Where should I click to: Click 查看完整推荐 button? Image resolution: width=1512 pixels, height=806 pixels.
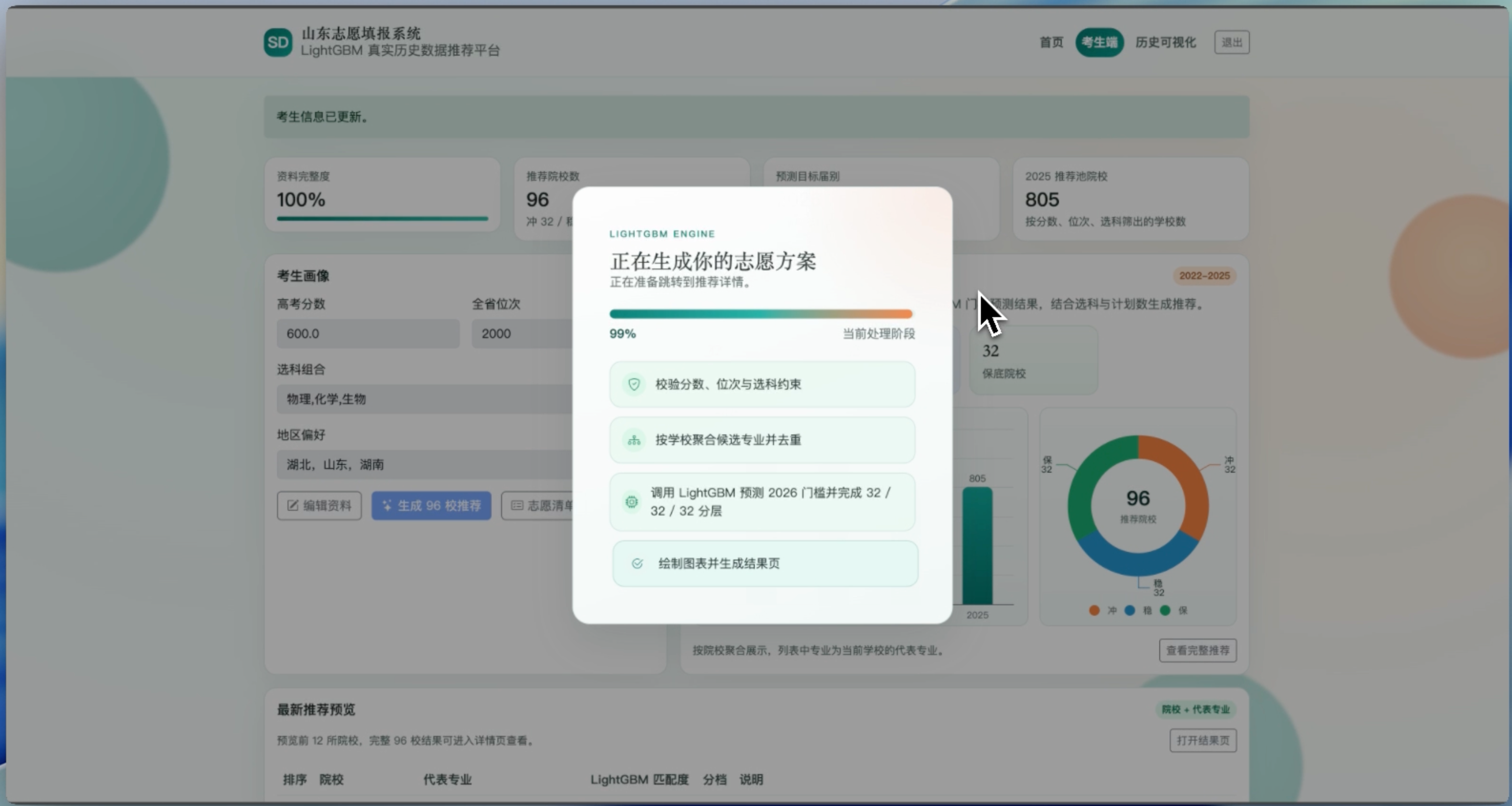(1197, 650)
